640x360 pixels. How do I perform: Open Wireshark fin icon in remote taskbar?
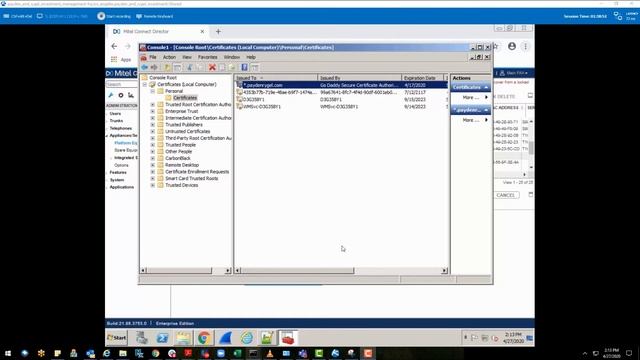225,338
